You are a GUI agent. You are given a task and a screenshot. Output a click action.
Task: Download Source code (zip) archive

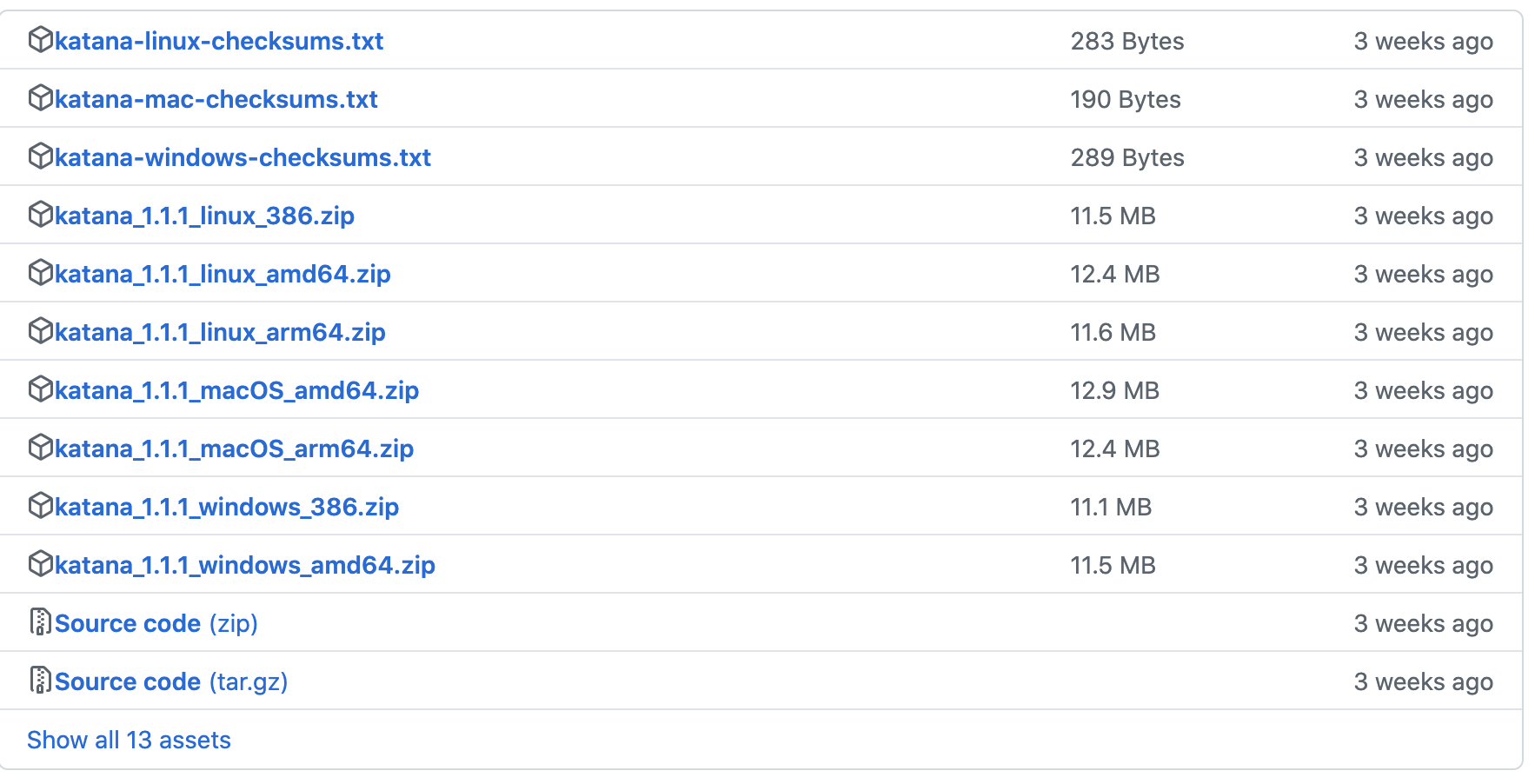156,623
